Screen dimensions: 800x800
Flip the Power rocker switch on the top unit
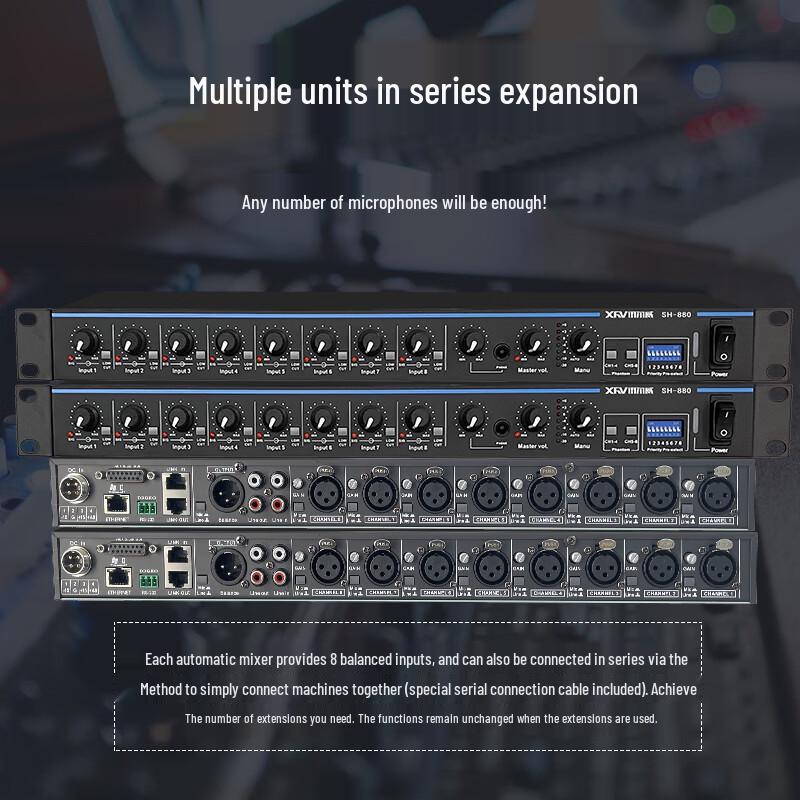(724, 344)
